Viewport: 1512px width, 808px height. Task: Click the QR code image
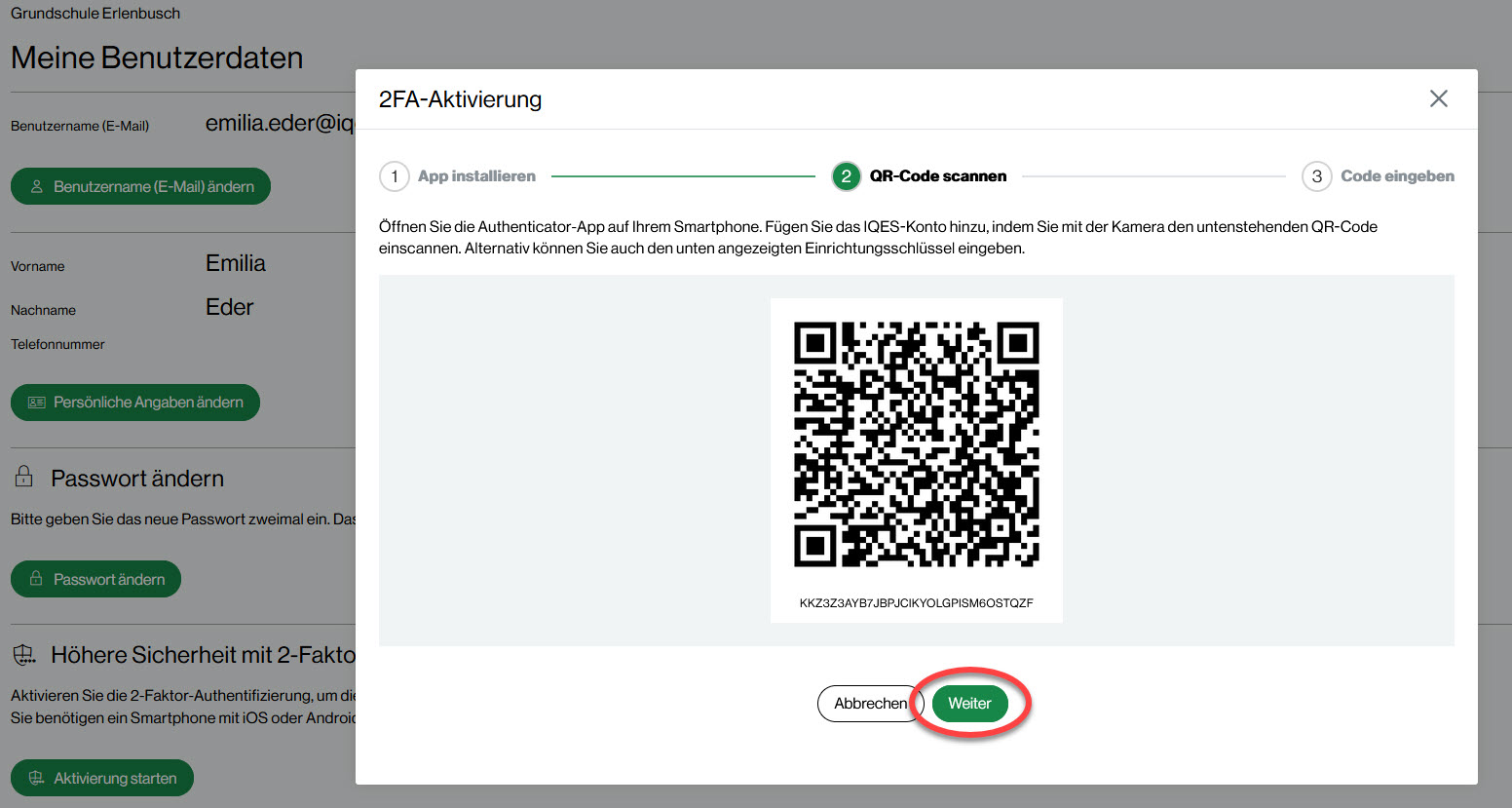pyautogui.click(x=916, y=444)
